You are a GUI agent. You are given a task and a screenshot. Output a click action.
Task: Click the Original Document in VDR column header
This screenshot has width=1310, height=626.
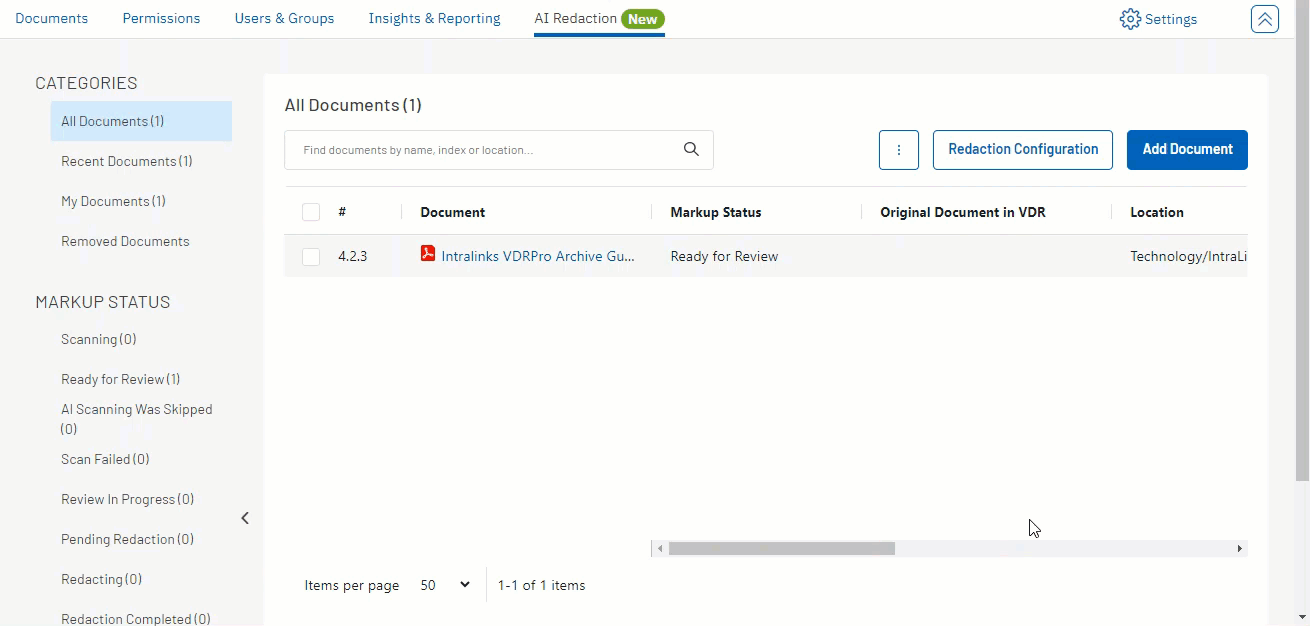point(963,212)
